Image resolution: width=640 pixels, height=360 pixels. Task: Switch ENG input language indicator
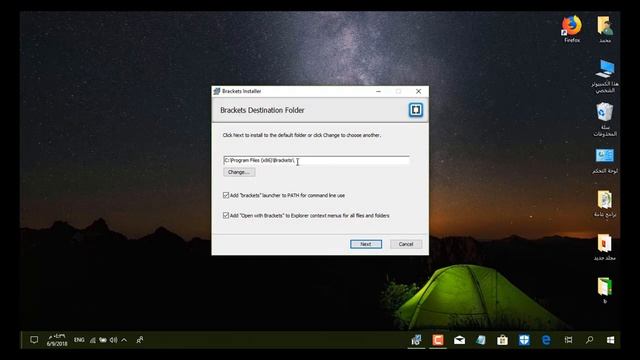coord(79,340)
